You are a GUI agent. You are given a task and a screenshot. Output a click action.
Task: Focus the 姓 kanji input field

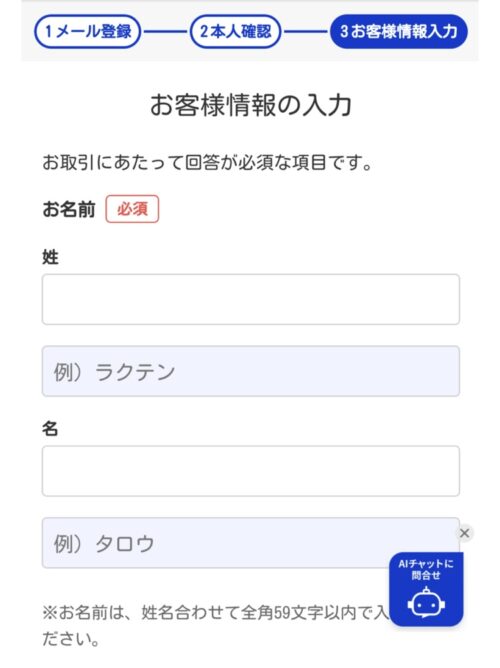pyautogui.click(x=250, y=299)
